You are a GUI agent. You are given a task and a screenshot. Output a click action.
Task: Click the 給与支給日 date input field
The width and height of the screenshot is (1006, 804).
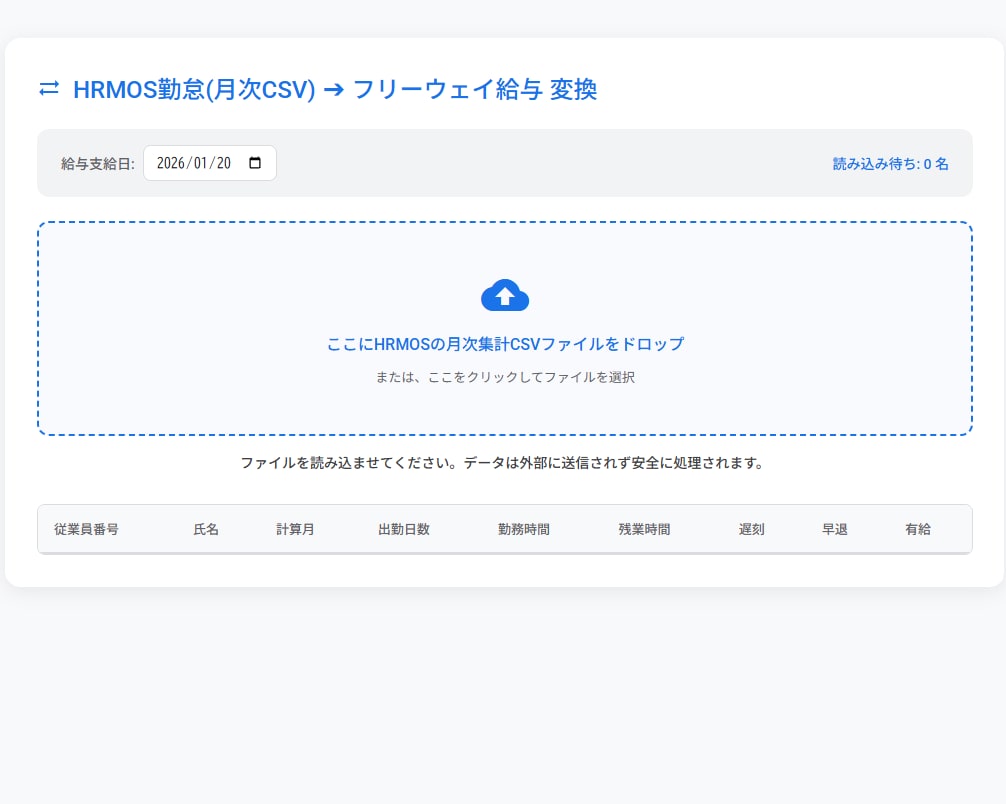point(210,163)
